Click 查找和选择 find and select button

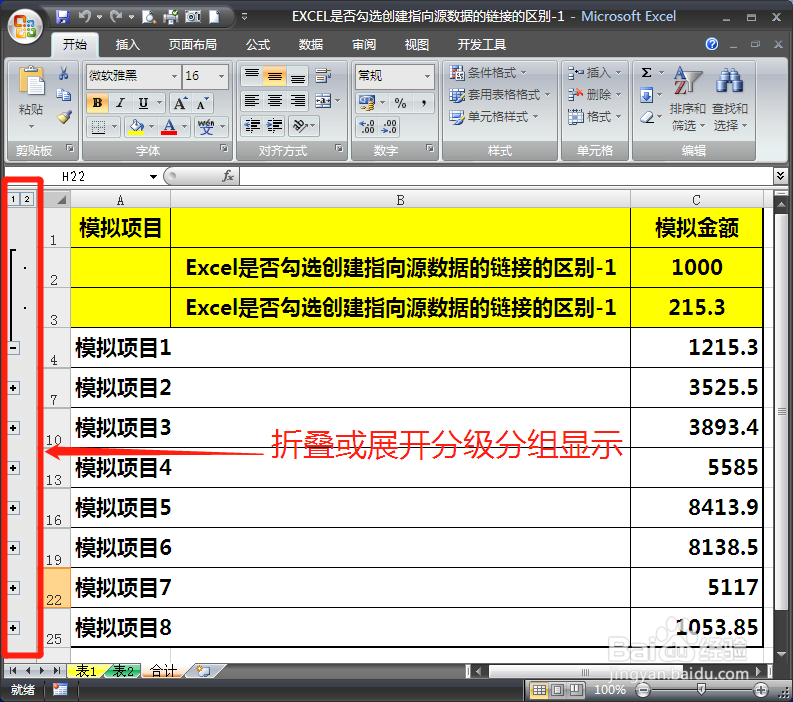[x=729, y=99]
